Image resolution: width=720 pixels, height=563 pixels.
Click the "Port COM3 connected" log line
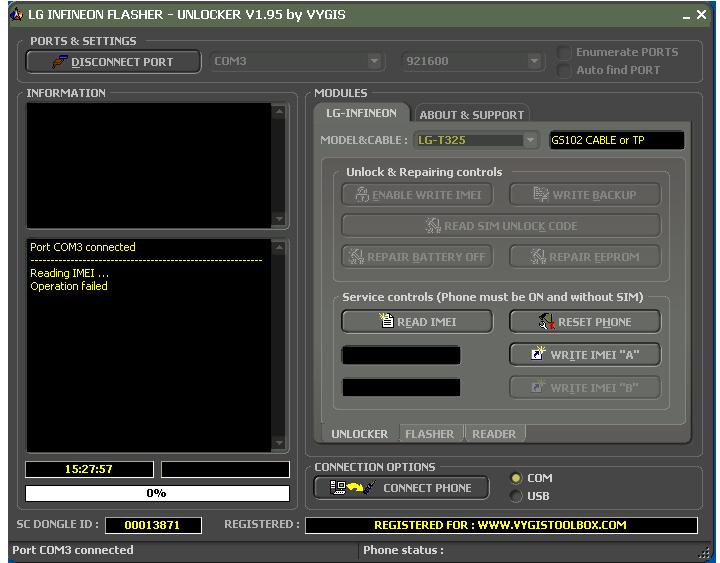(83, 247)
